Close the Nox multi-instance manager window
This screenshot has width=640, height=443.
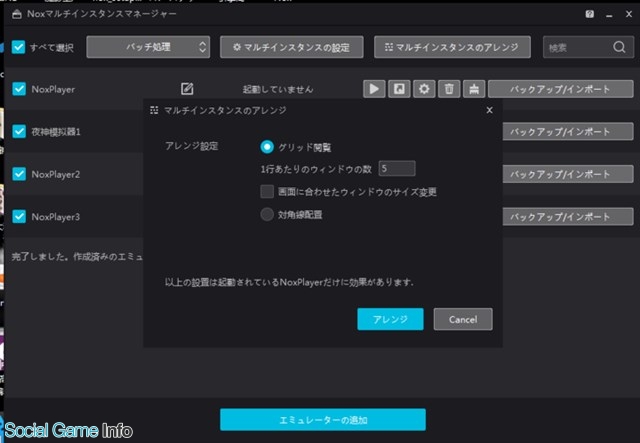[629, 14]
